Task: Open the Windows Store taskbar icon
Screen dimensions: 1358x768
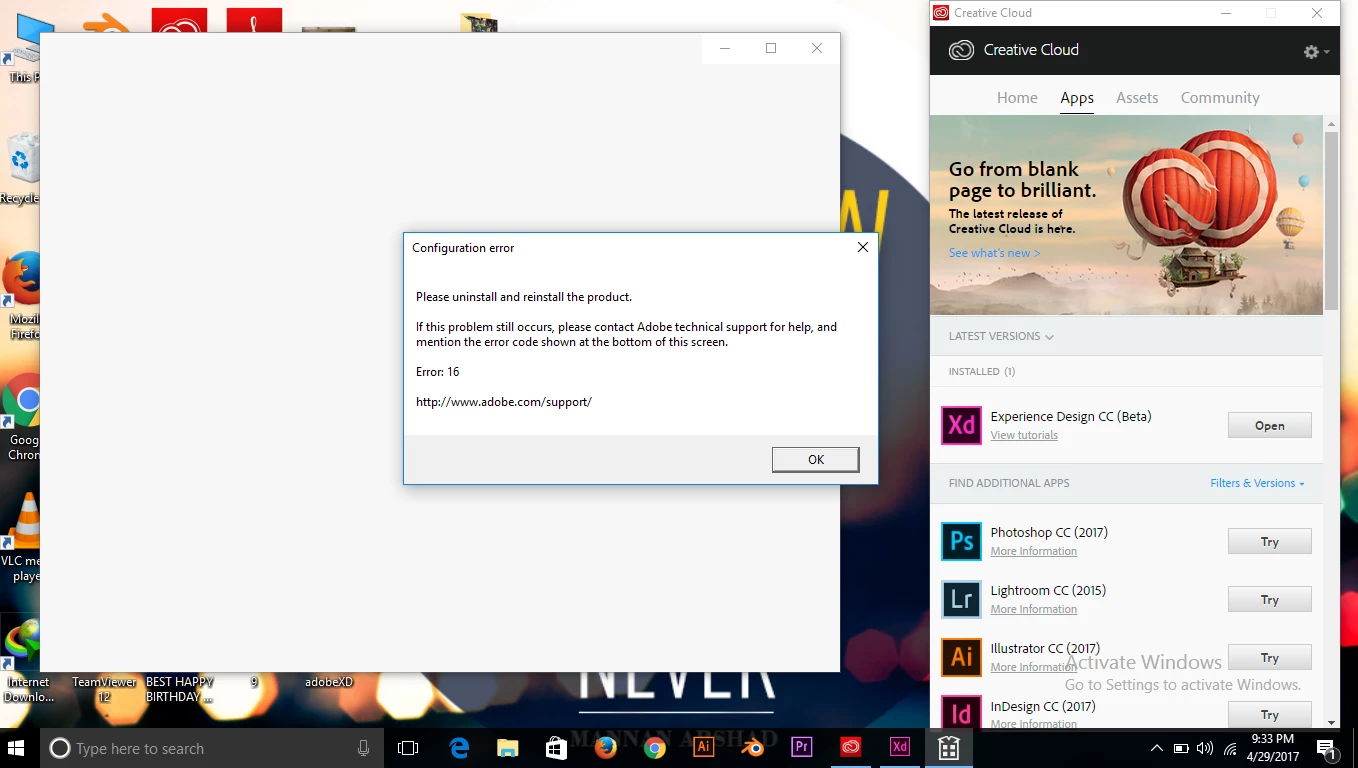Action: click(x=557, y=747)
